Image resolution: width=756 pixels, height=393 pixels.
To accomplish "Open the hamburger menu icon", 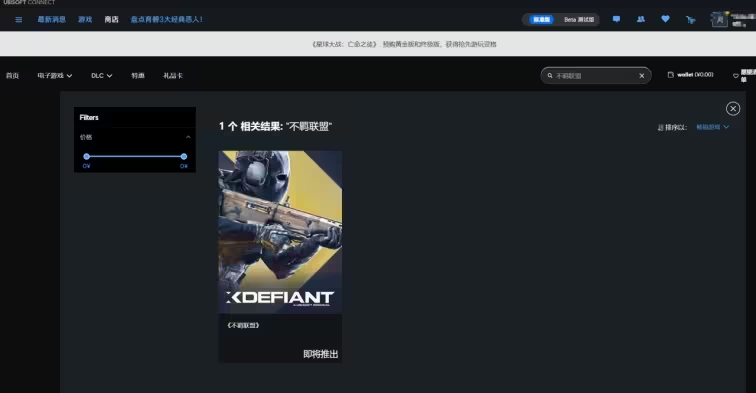I will 18,20.
